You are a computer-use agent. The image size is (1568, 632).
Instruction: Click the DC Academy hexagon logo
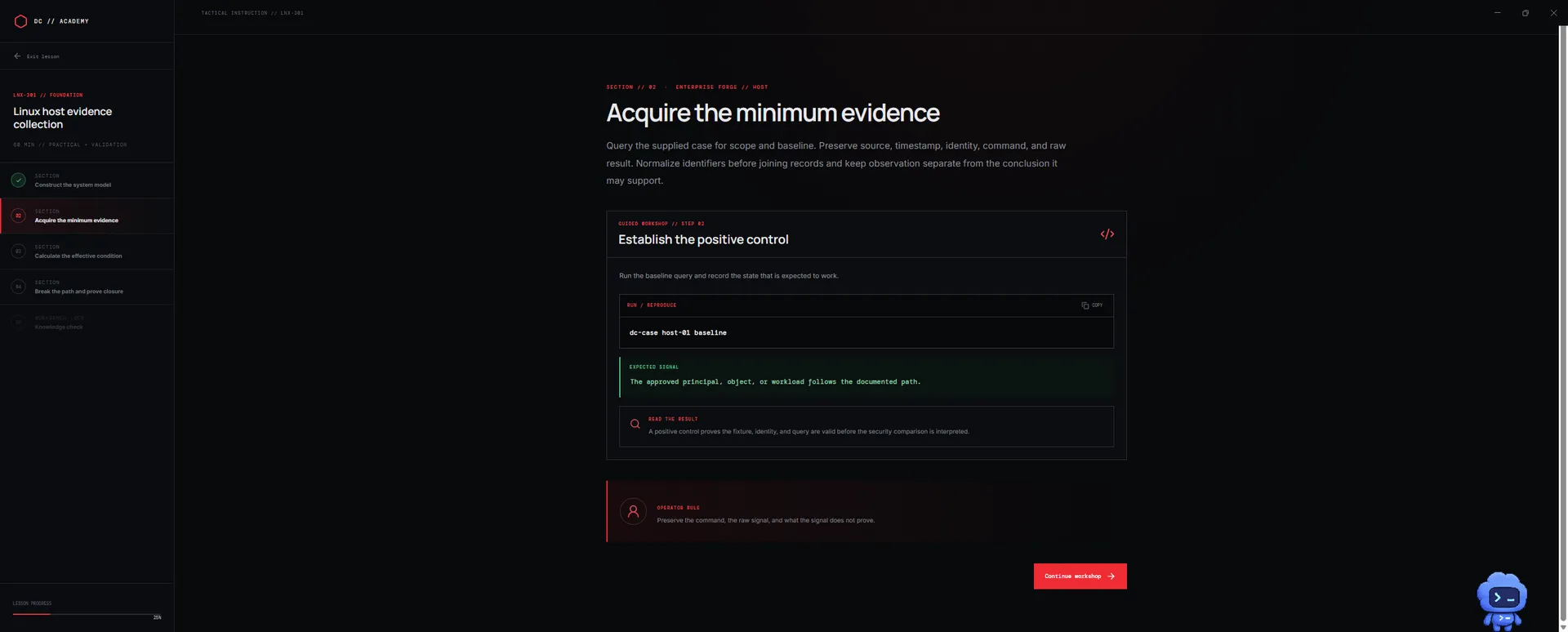coord(20,21)
